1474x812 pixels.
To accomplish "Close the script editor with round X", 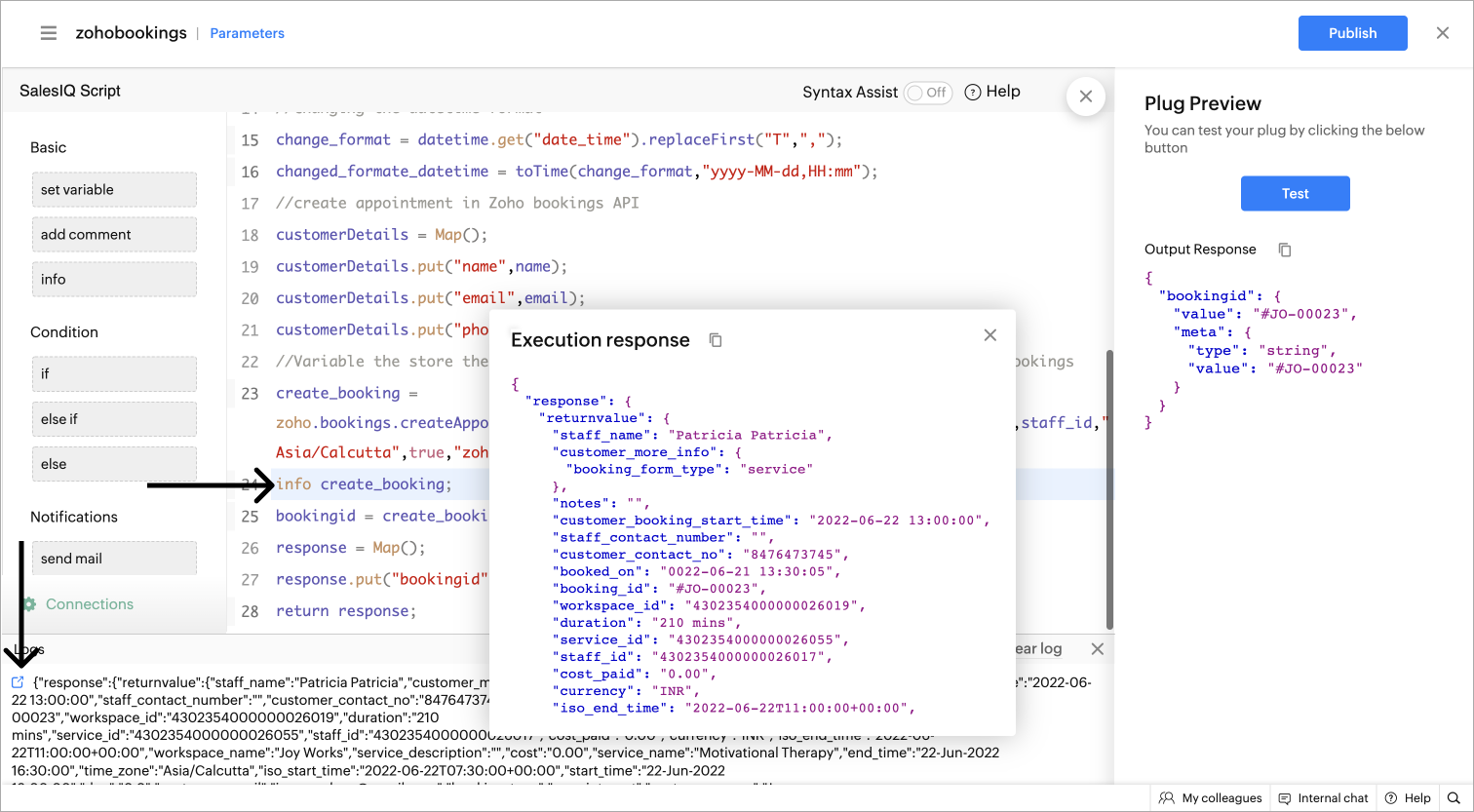I will point(1085,97).
